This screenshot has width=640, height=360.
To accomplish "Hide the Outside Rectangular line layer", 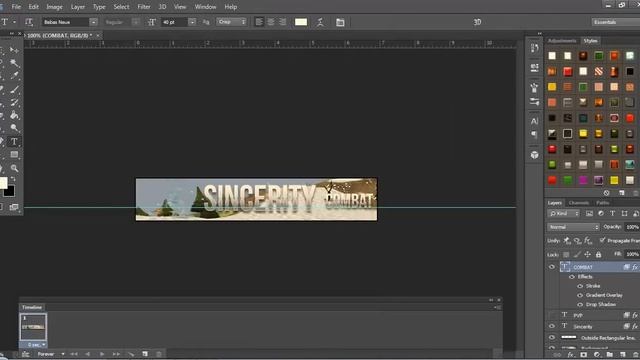I will click(552, 338).
